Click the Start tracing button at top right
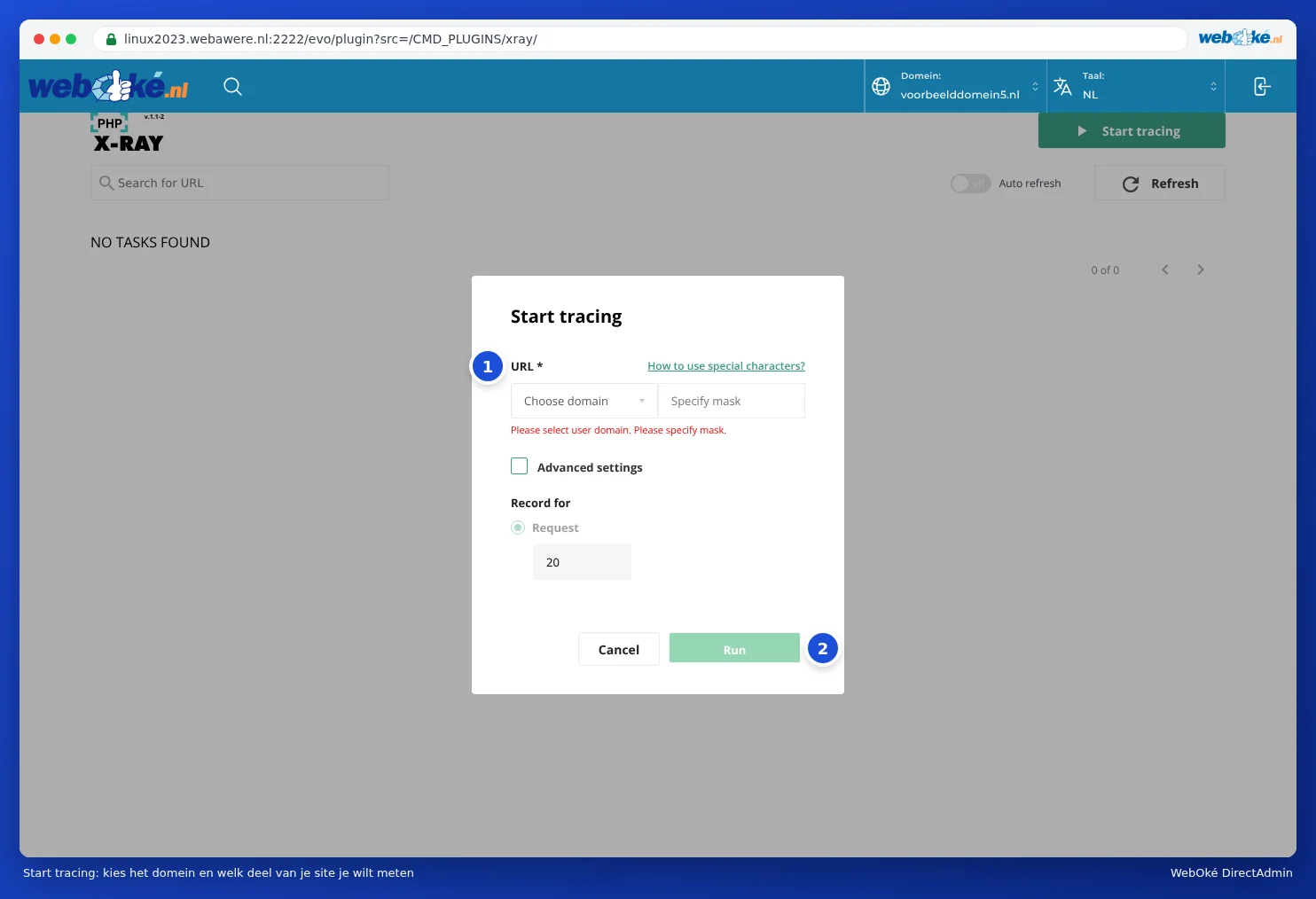Viewport: 1316px width, 899px height. click(1132, 131)
